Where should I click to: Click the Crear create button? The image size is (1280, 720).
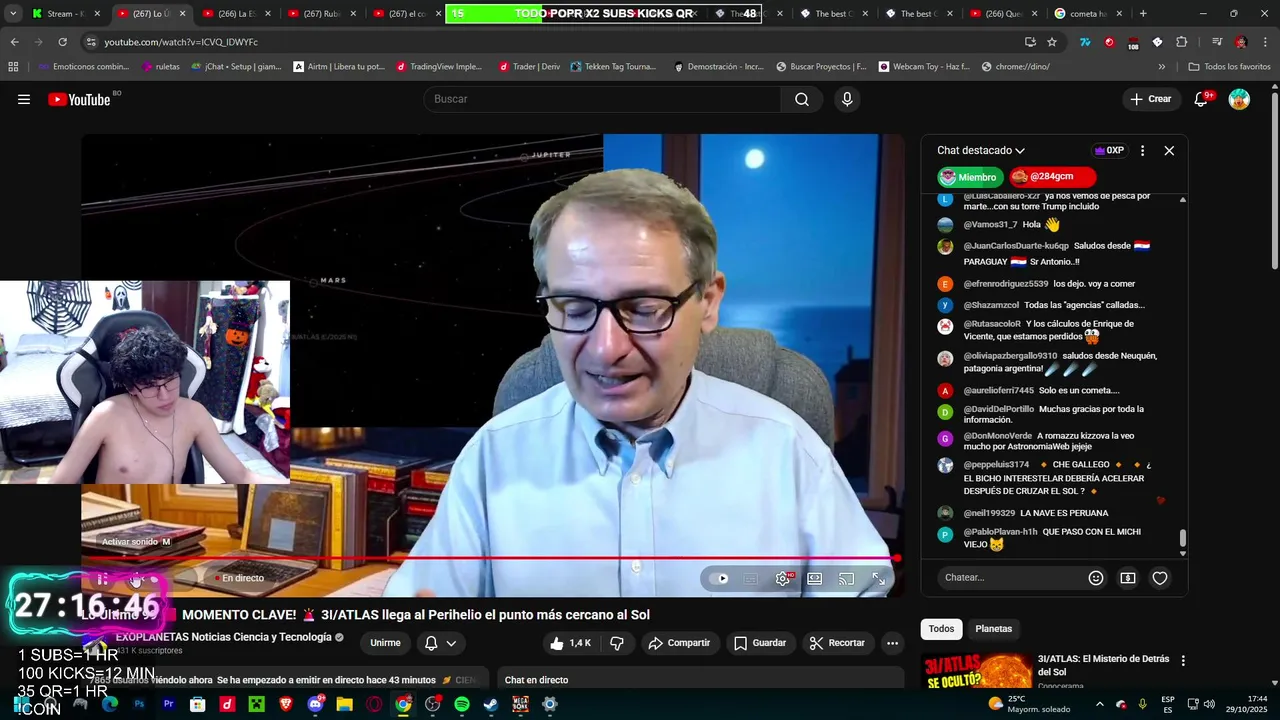pyautogui.click(x=1151, y=99)
